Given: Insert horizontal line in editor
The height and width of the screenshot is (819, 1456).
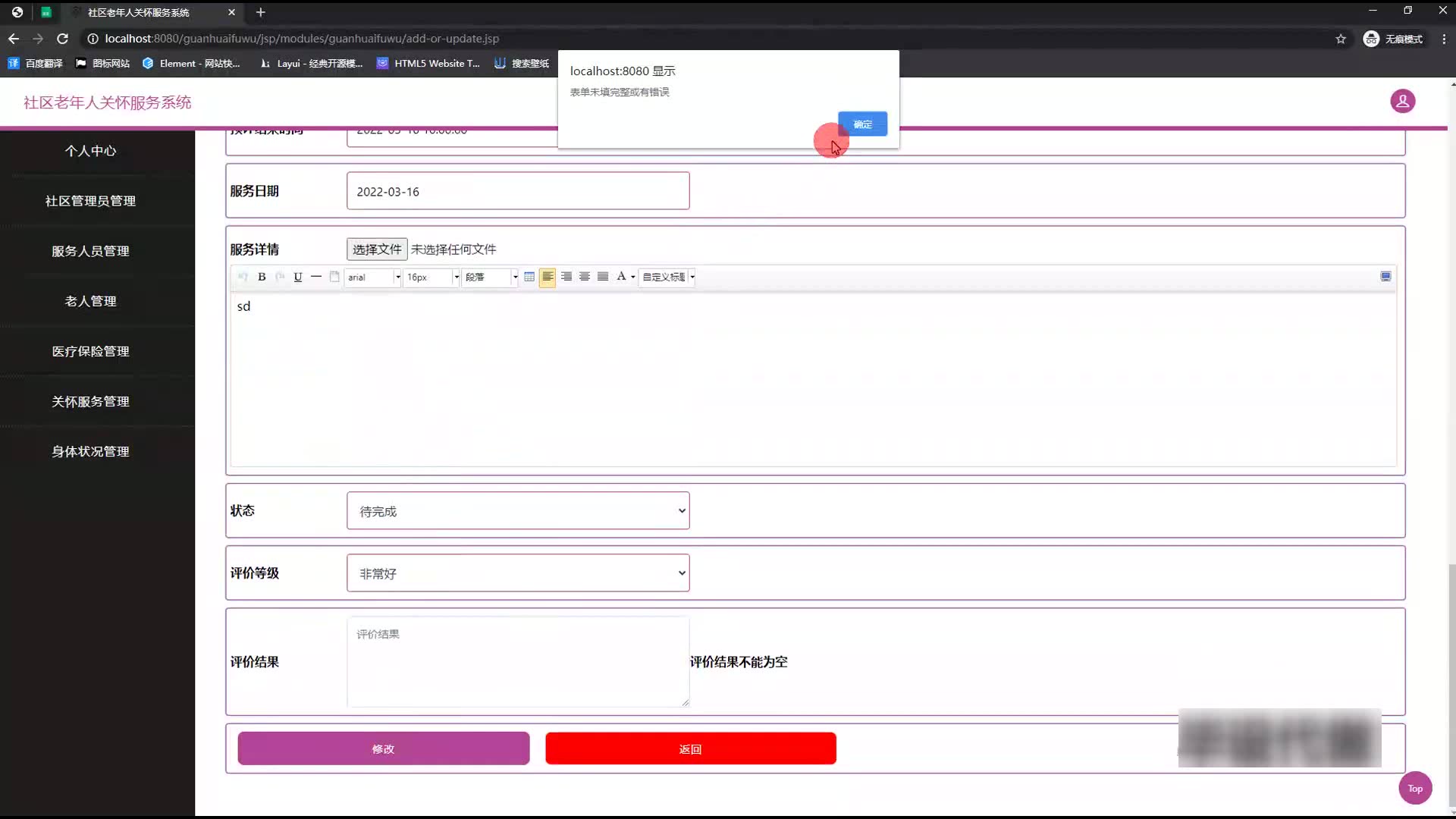Looking at the screenshot, I should (316, 277).
